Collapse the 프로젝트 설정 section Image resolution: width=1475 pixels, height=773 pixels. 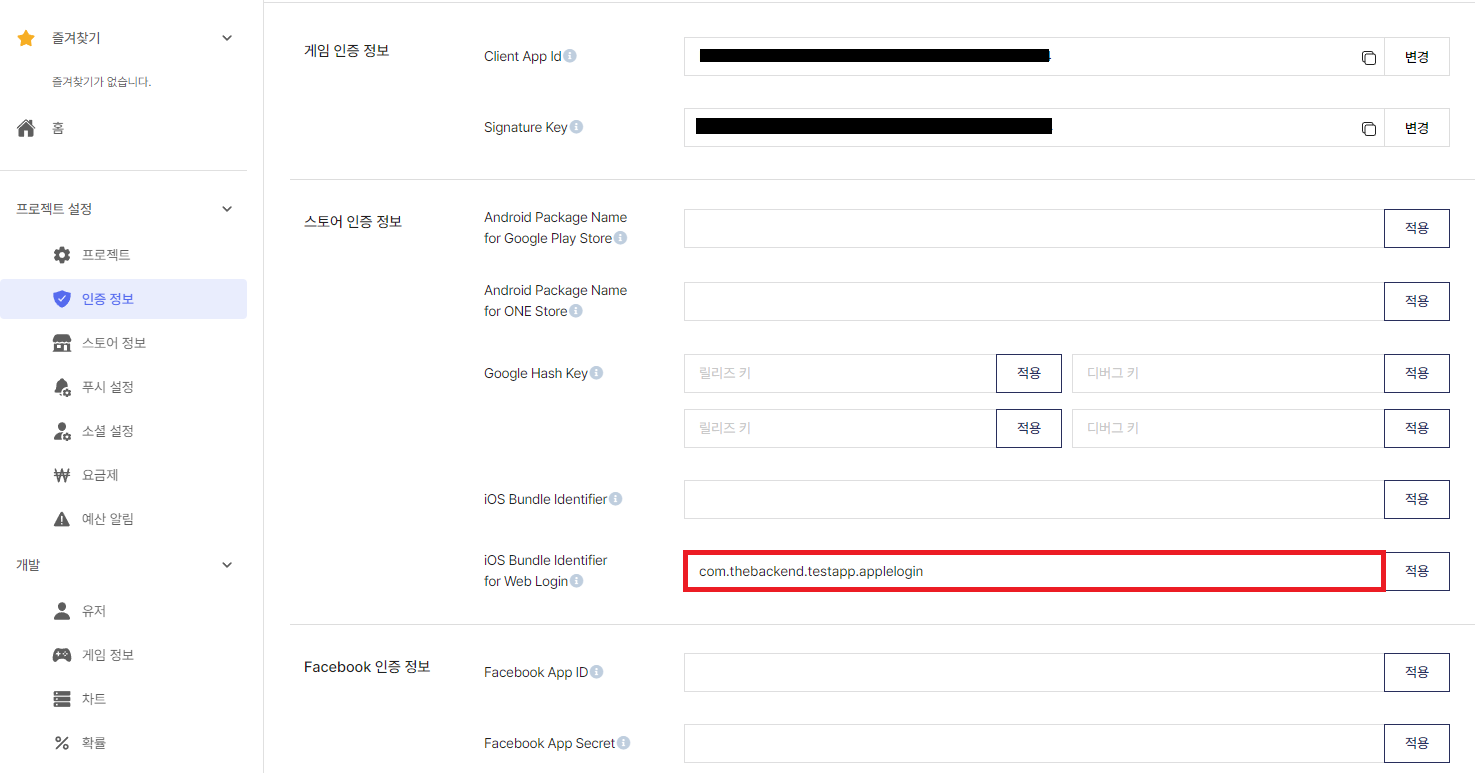click(x=227, y=209)
